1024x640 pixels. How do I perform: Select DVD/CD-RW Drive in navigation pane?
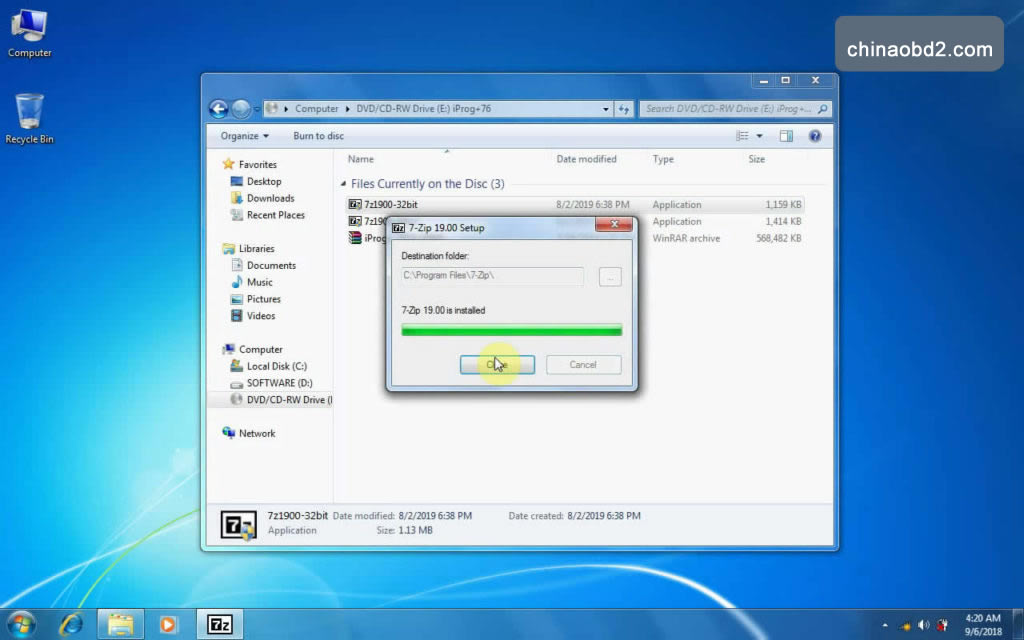pos(270,400)
